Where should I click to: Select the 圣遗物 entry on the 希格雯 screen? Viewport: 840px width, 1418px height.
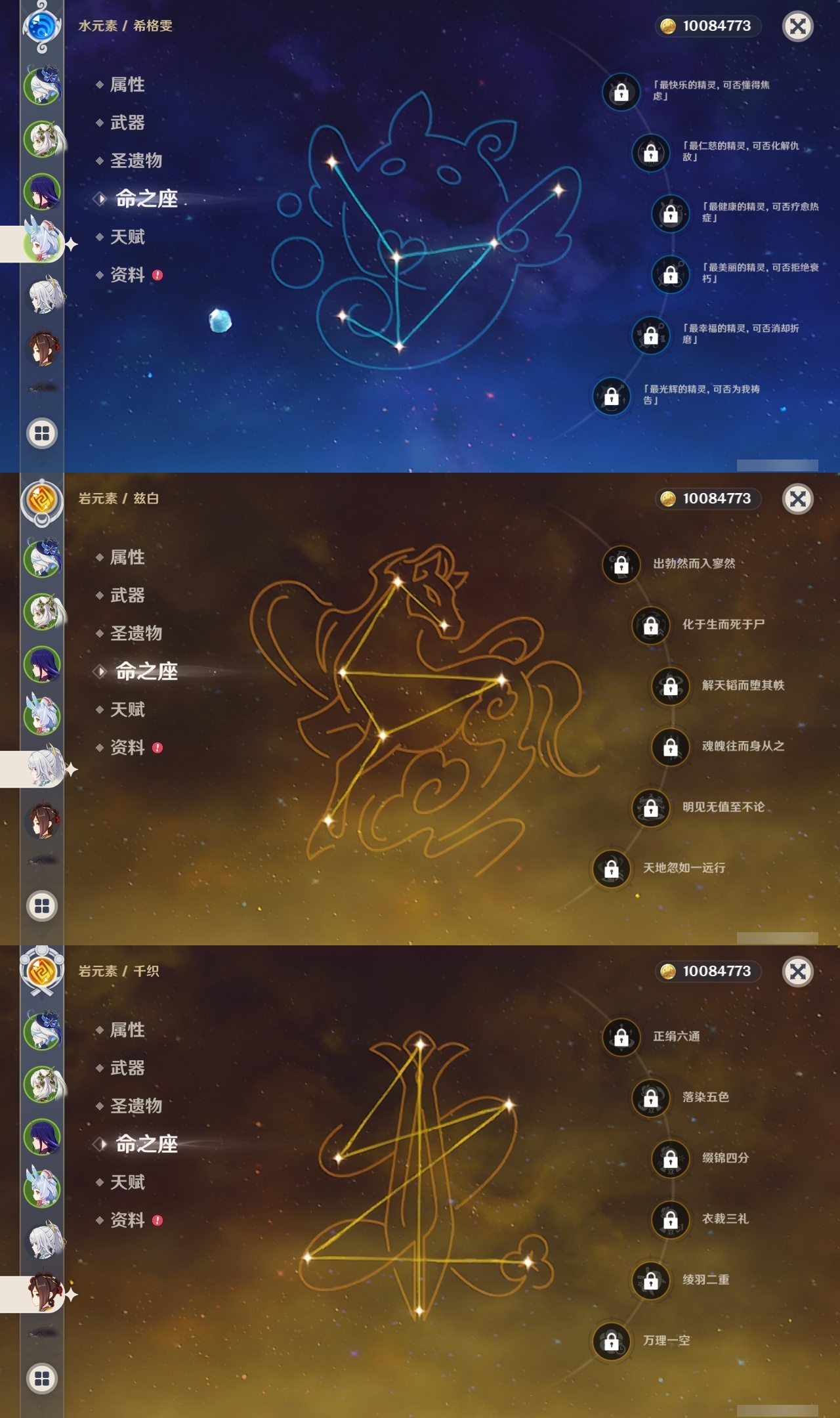(135, 161)
